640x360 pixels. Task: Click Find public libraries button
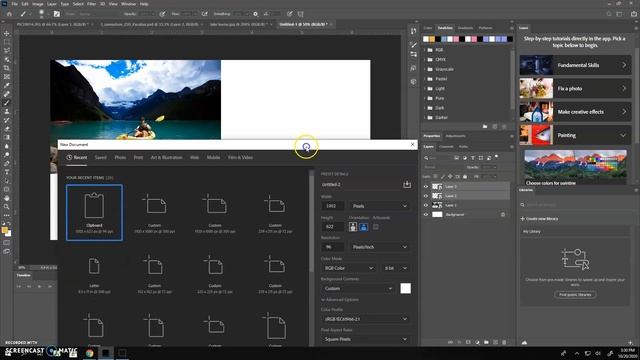575,295
